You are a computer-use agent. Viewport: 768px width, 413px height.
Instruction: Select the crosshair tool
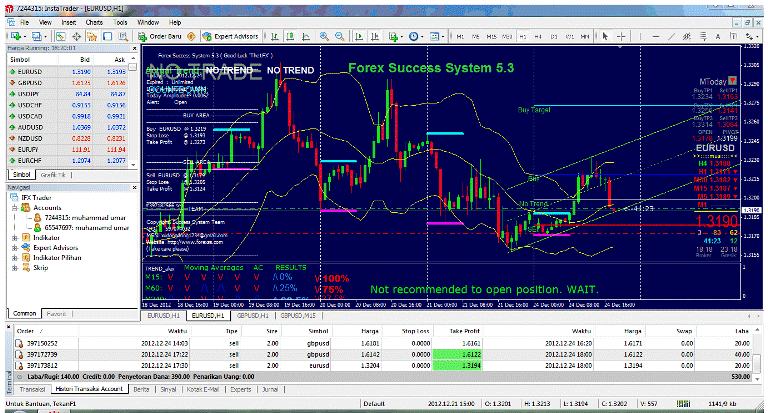(x=621, y=36)
